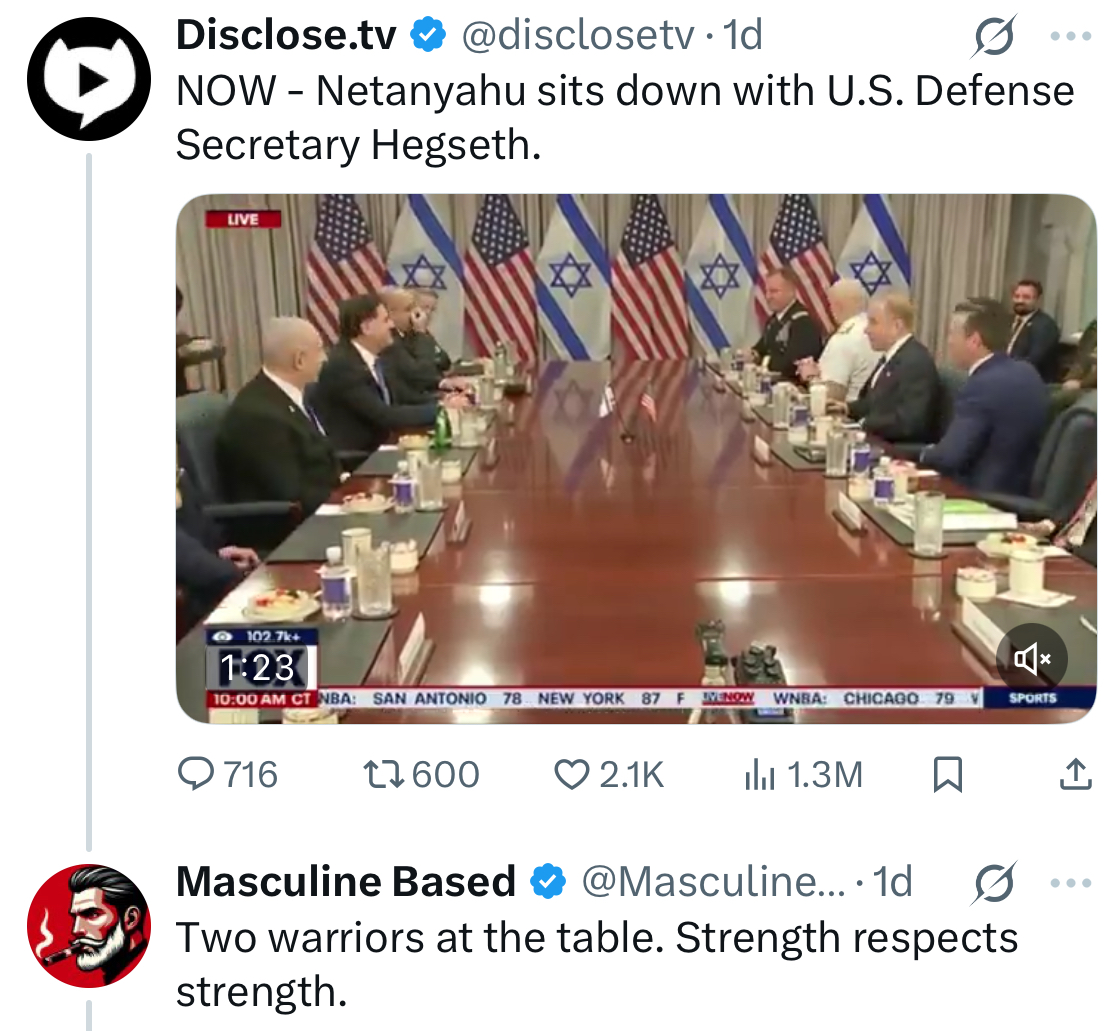The image size is (1116, 1031).
Task: Reply to the Disclose.tv post
Action: click(x=227, y=774)
